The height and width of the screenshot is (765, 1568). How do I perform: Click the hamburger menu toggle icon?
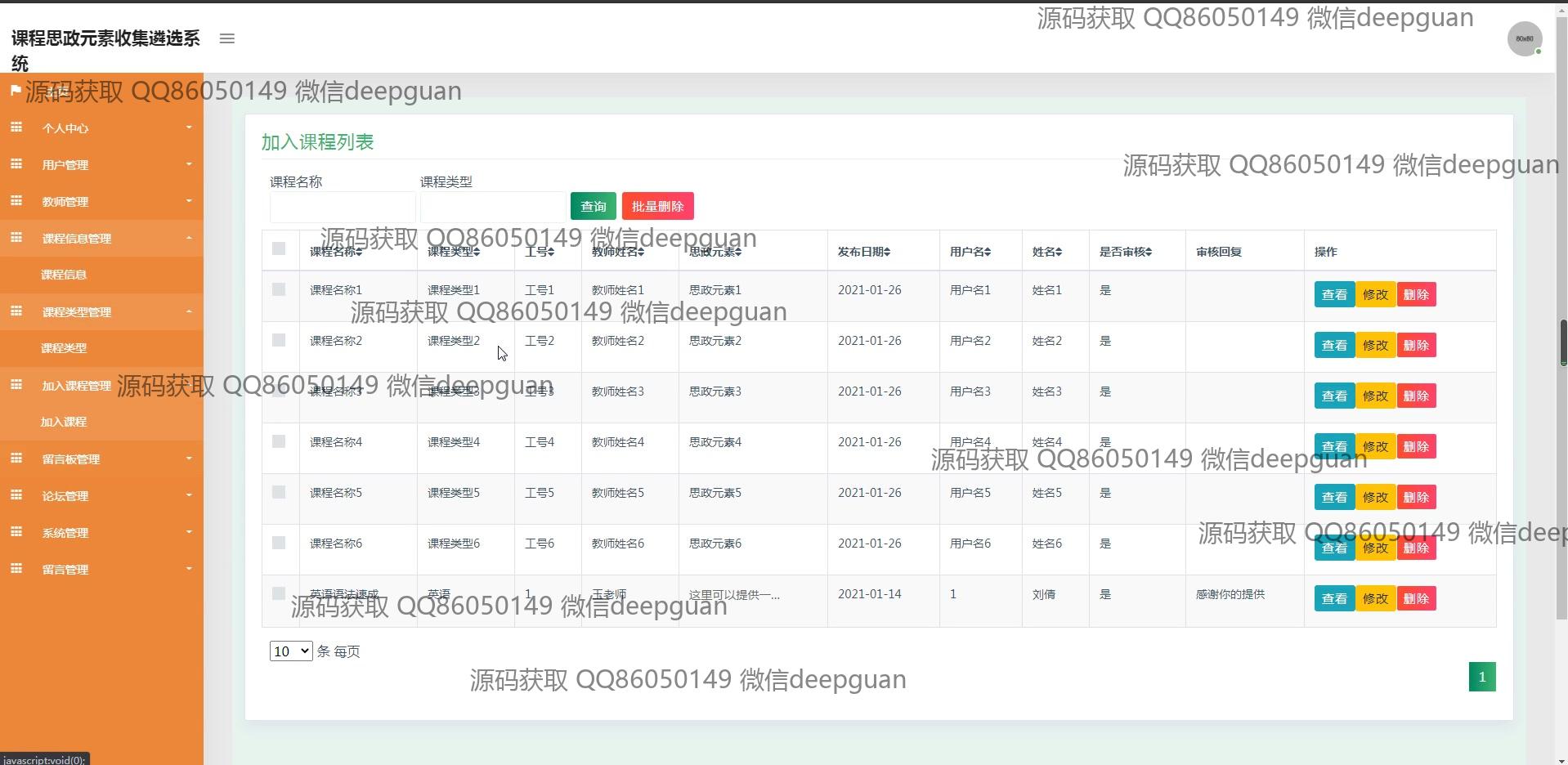227,38
